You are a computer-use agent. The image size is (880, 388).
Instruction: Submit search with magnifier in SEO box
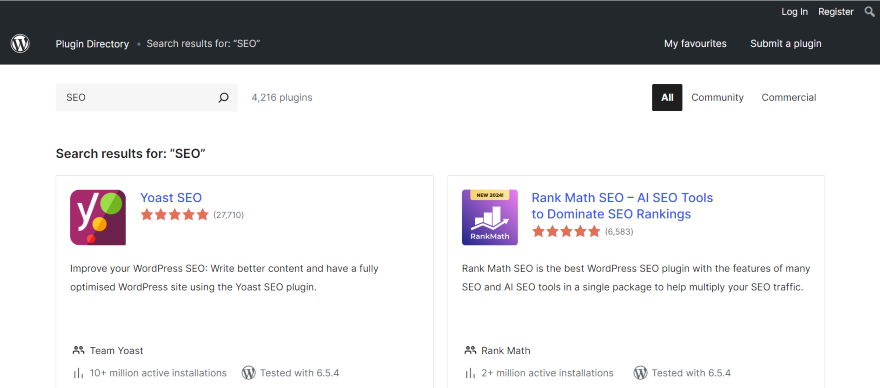pos(223,98)
